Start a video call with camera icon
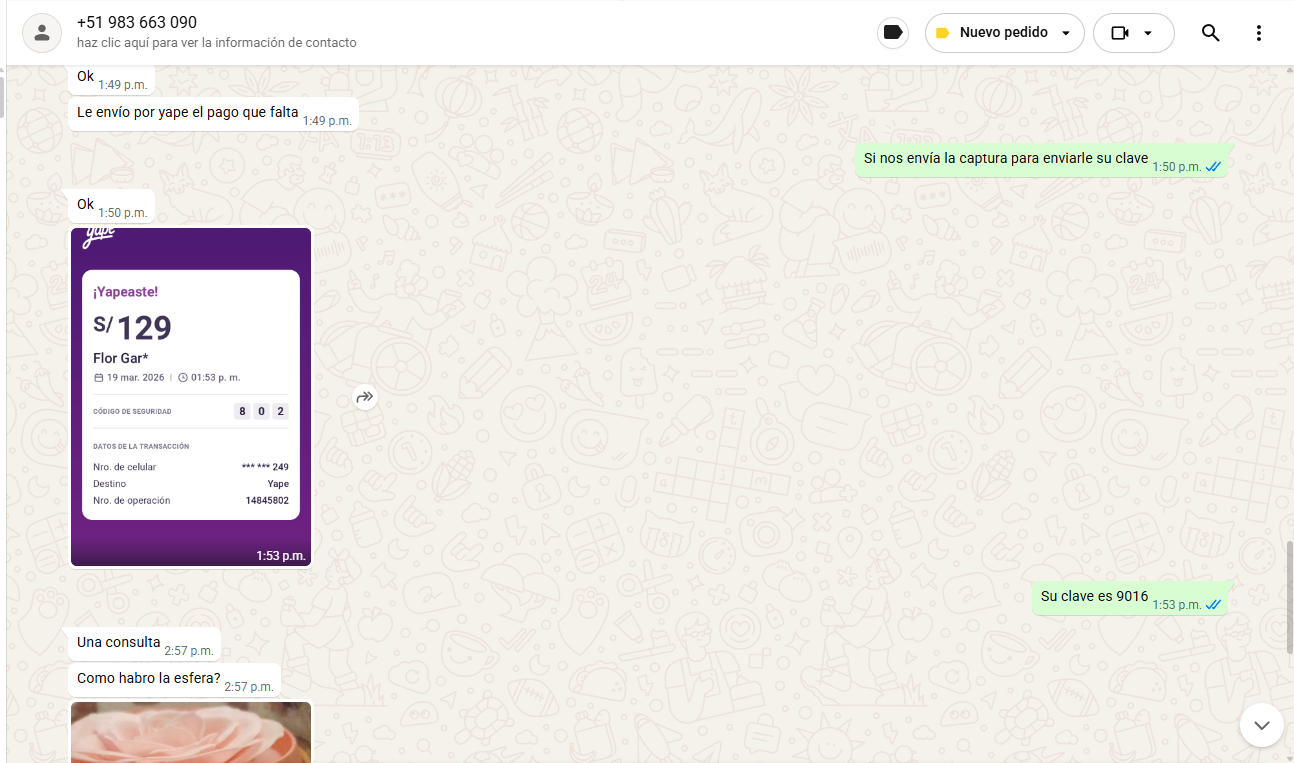 (x=1119, y=33)
